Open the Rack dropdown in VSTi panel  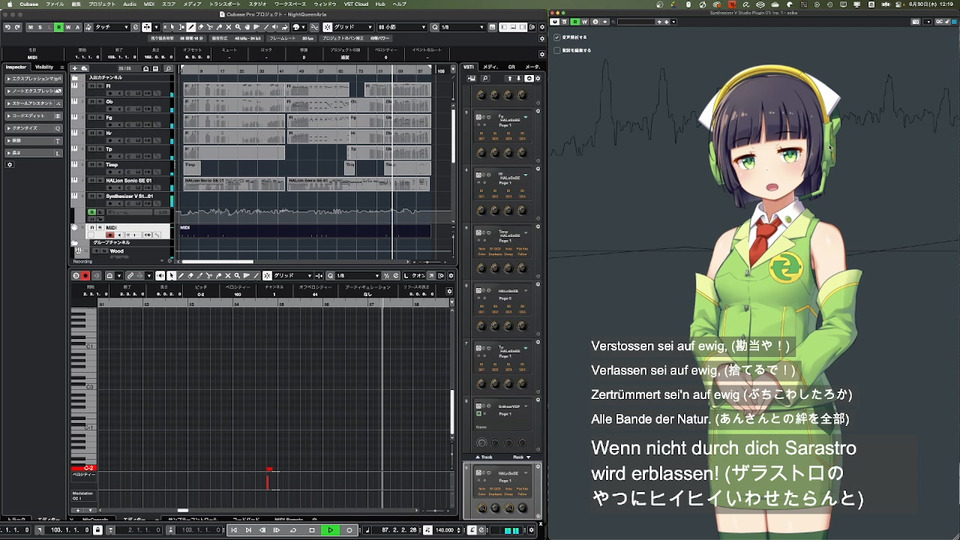[521, 457]
